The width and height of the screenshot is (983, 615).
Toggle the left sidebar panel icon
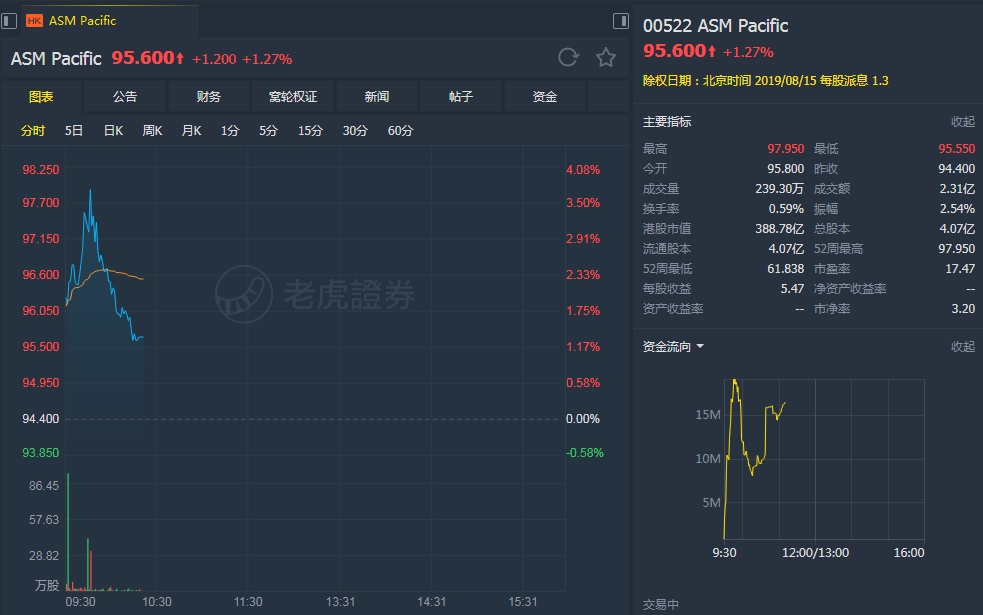coord(9,20)
